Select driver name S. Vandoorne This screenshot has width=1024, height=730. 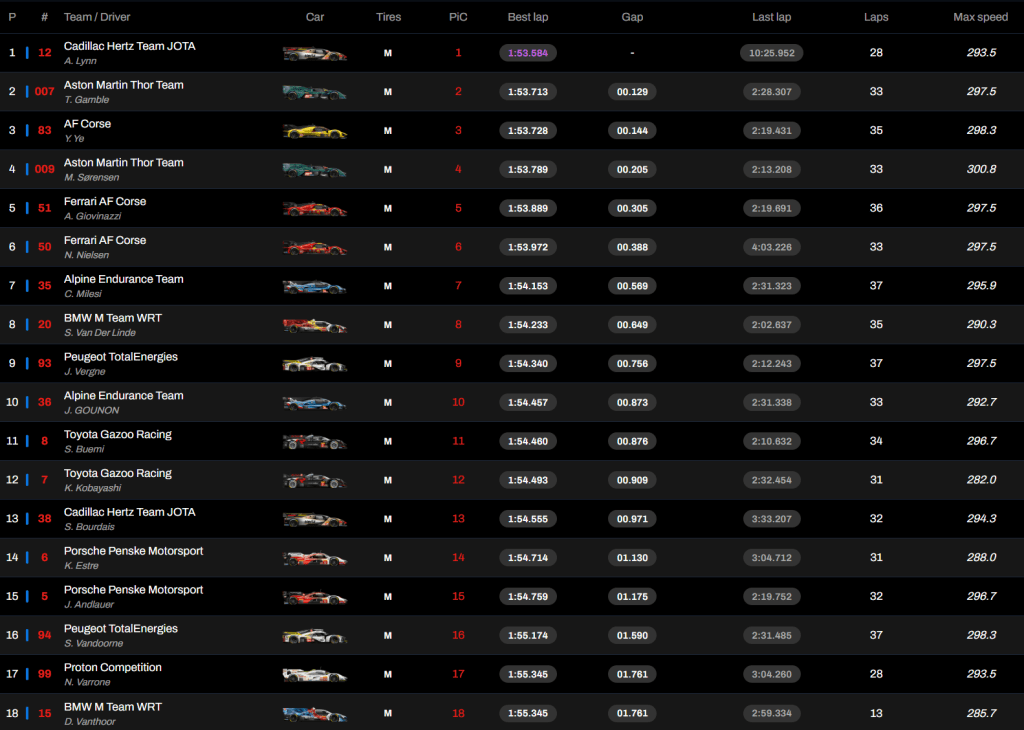pyautogui.click(x=93, y=644)
